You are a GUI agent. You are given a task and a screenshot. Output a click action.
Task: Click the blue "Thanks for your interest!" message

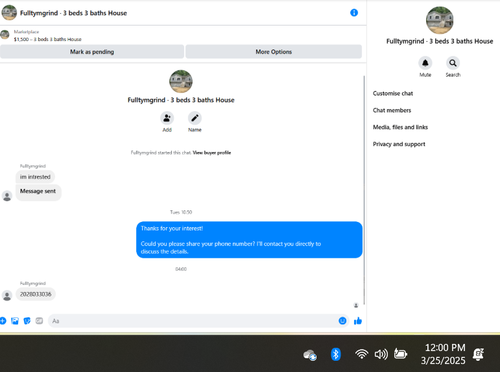tap(249, 240)
